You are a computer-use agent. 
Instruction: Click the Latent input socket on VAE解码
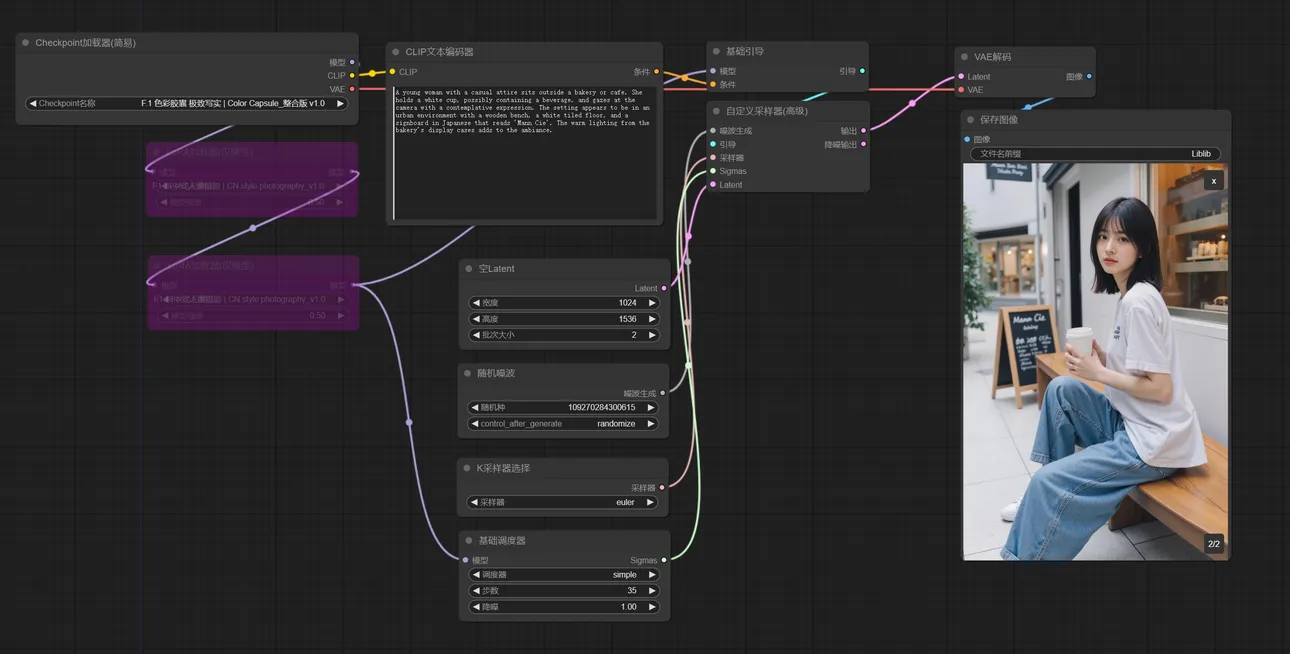tap(961, 76)
